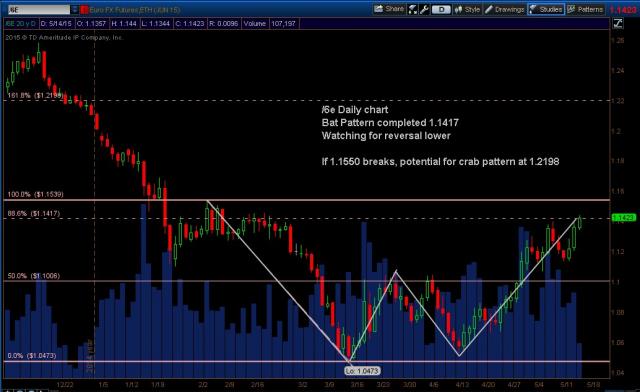Click the Drawings pencil icon
This screenshot has height=392, width=640.
(489, 9)
